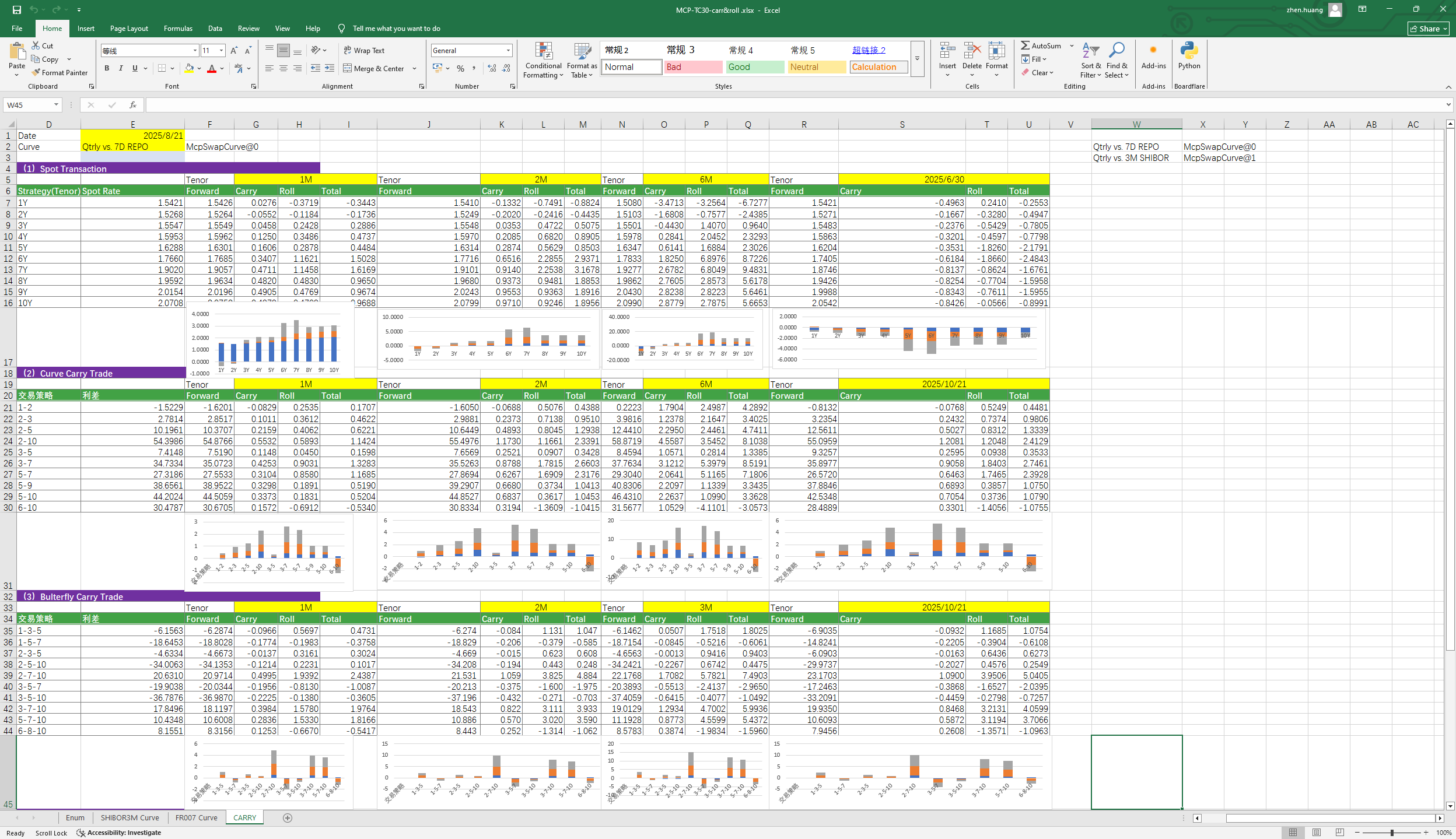Image resolution: width=1456 pixels, height=839 pixels.
Task: Toggle Bold formatting
Action: 107,68
